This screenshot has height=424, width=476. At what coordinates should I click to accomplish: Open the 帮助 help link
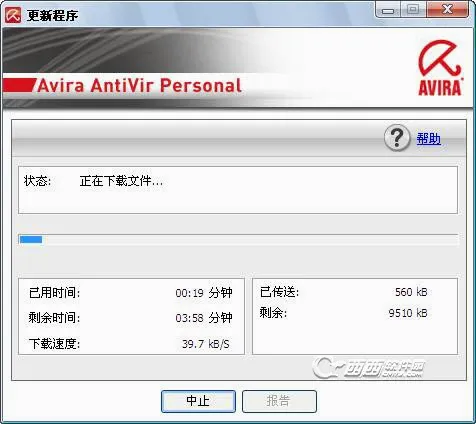pyautogui.click(x=429, y=139)
